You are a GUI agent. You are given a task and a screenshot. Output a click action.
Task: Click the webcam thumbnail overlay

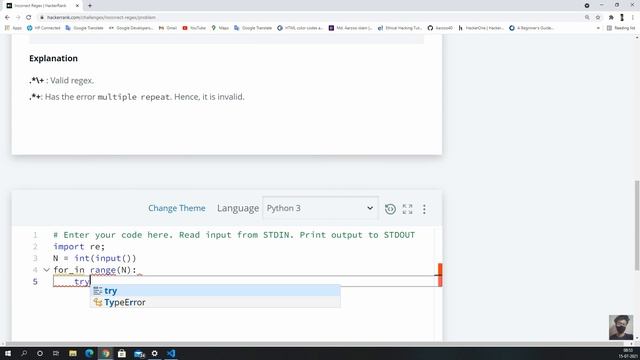coord(621,327)
